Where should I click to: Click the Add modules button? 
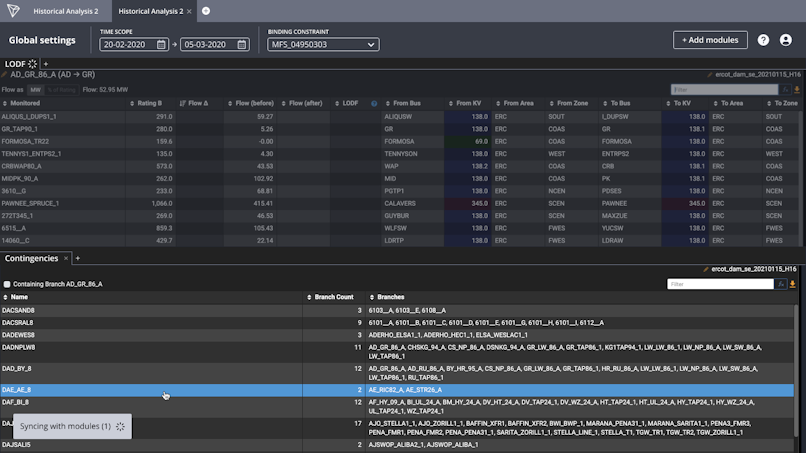pyautogui.click(x=710, y=40)
